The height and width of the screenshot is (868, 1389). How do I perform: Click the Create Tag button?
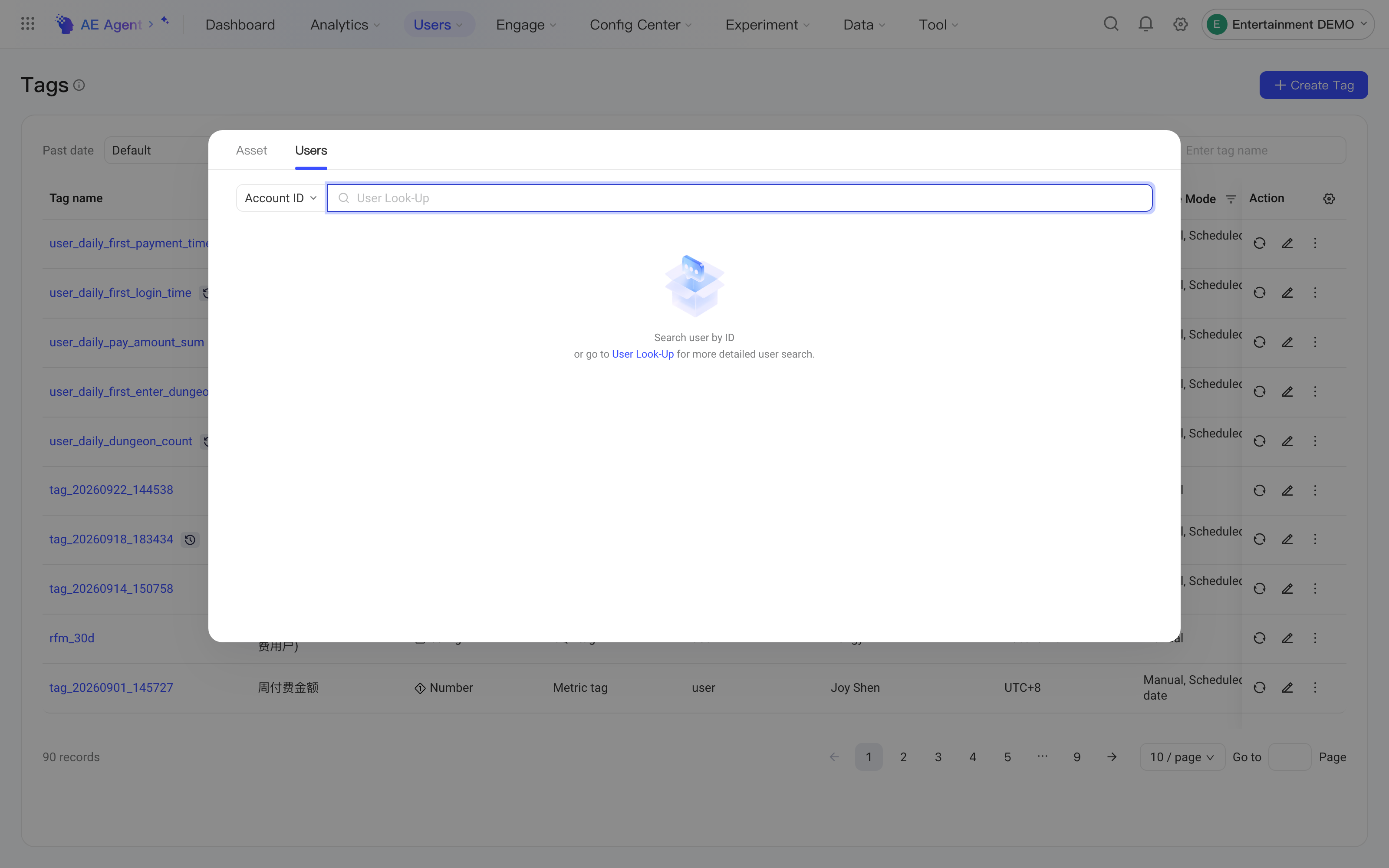click(1313, 85)
